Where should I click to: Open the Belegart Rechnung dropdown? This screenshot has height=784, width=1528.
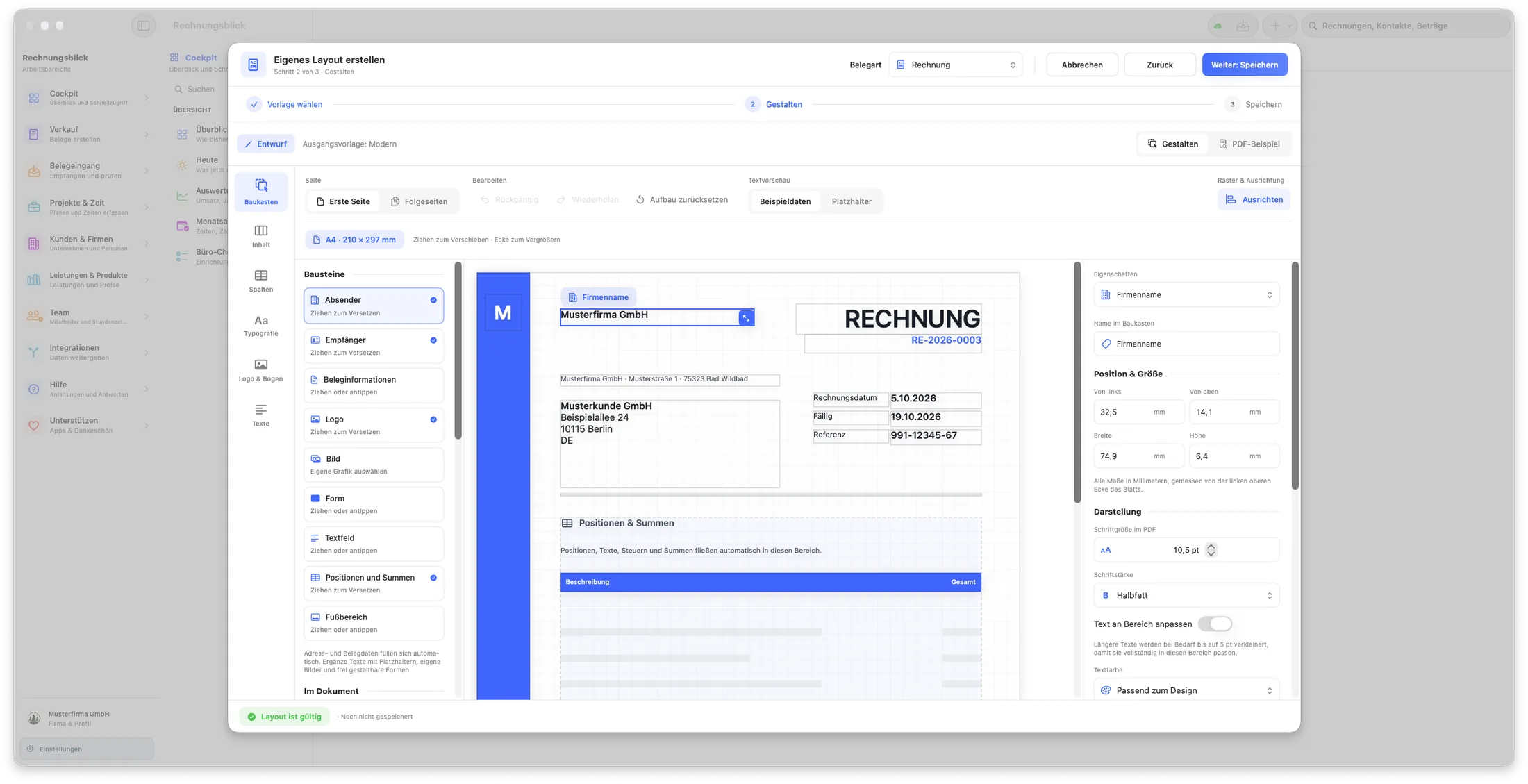956,65
